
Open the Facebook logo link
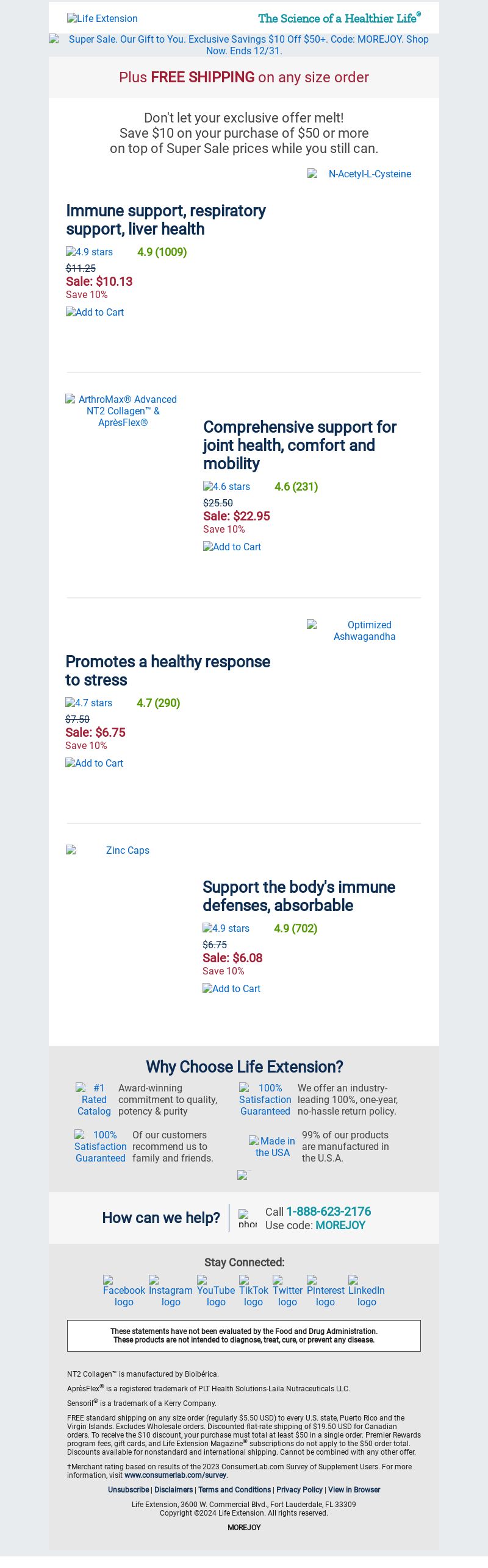coord(124,1291)
